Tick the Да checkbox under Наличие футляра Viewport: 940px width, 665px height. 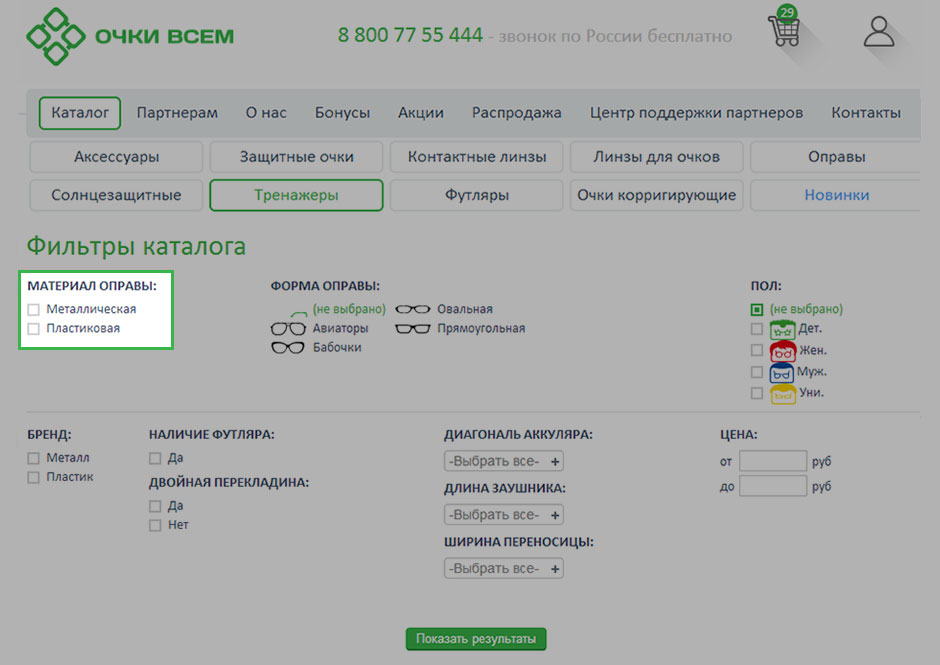coord(155,459)
